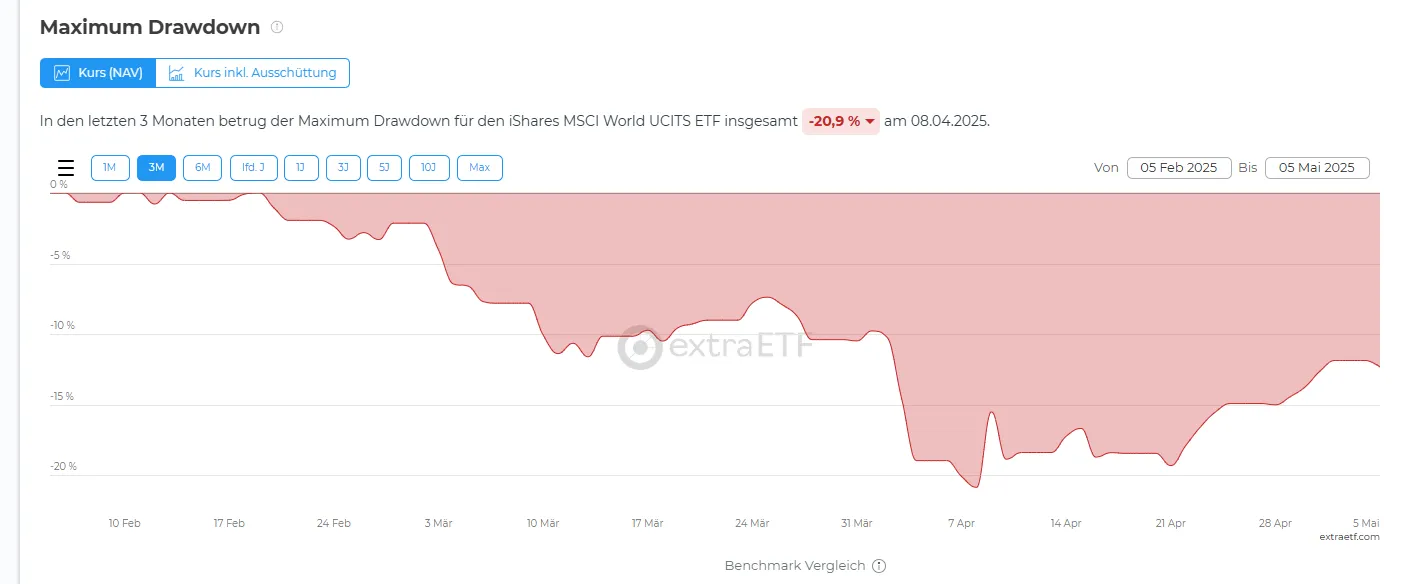Open the Von date field 05 Feb 2025
This screenshot has width=1406, height=584.
click(x=1179, y=168)
